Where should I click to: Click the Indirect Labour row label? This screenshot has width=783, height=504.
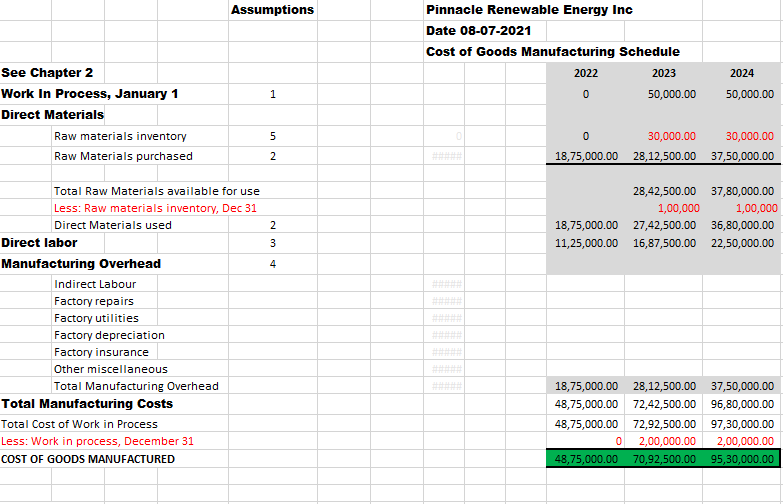tap(95, 284)
